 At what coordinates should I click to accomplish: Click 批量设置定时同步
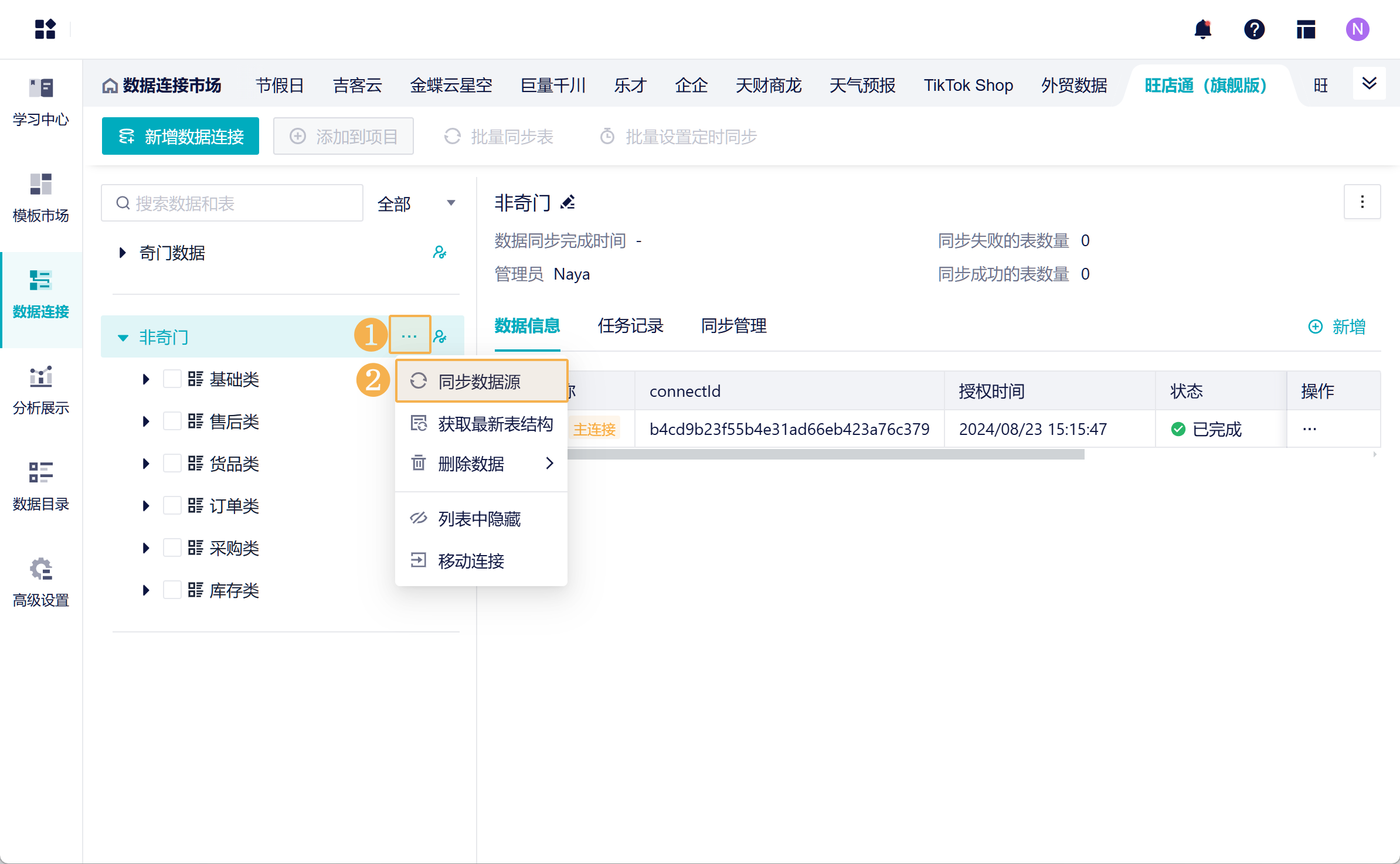(x=678, y=137)
